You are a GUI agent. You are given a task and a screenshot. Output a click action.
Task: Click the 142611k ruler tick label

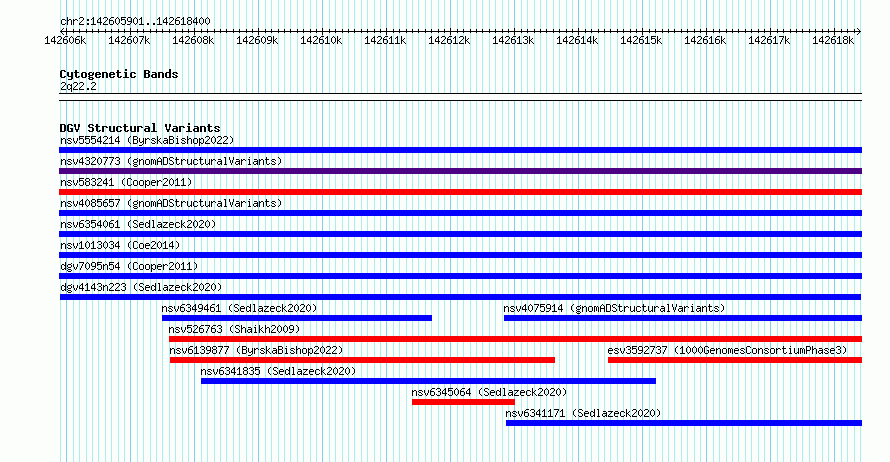coord(385,40)
